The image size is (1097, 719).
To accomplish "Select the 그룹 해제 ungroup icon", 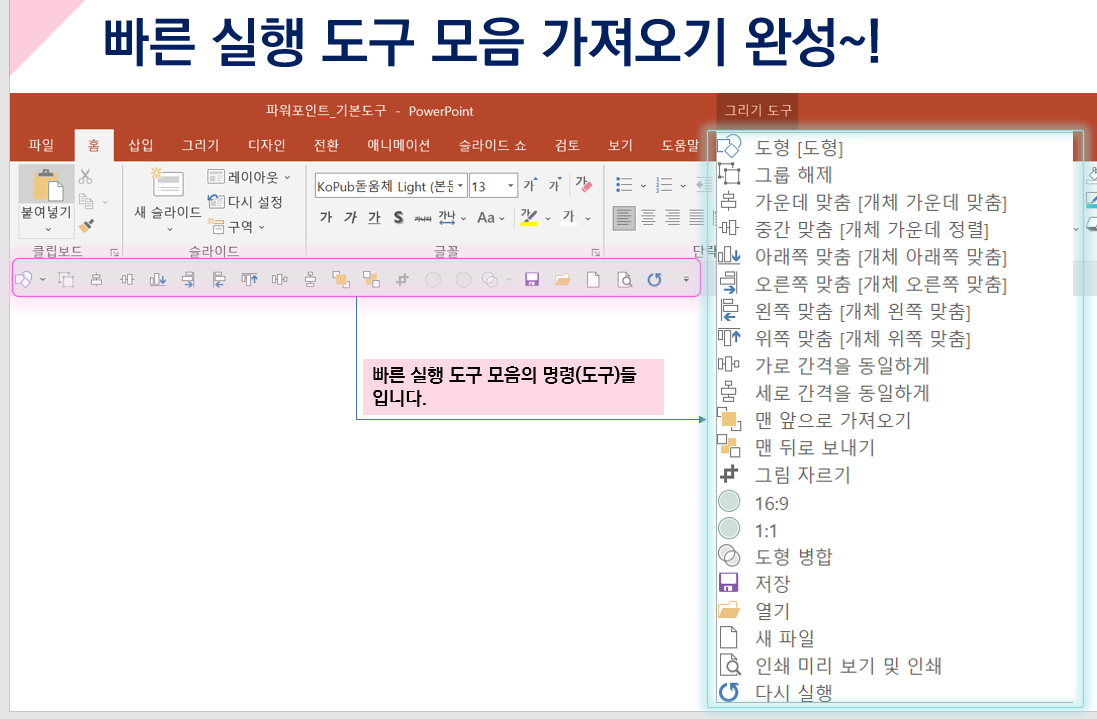I will pos(68,279).
